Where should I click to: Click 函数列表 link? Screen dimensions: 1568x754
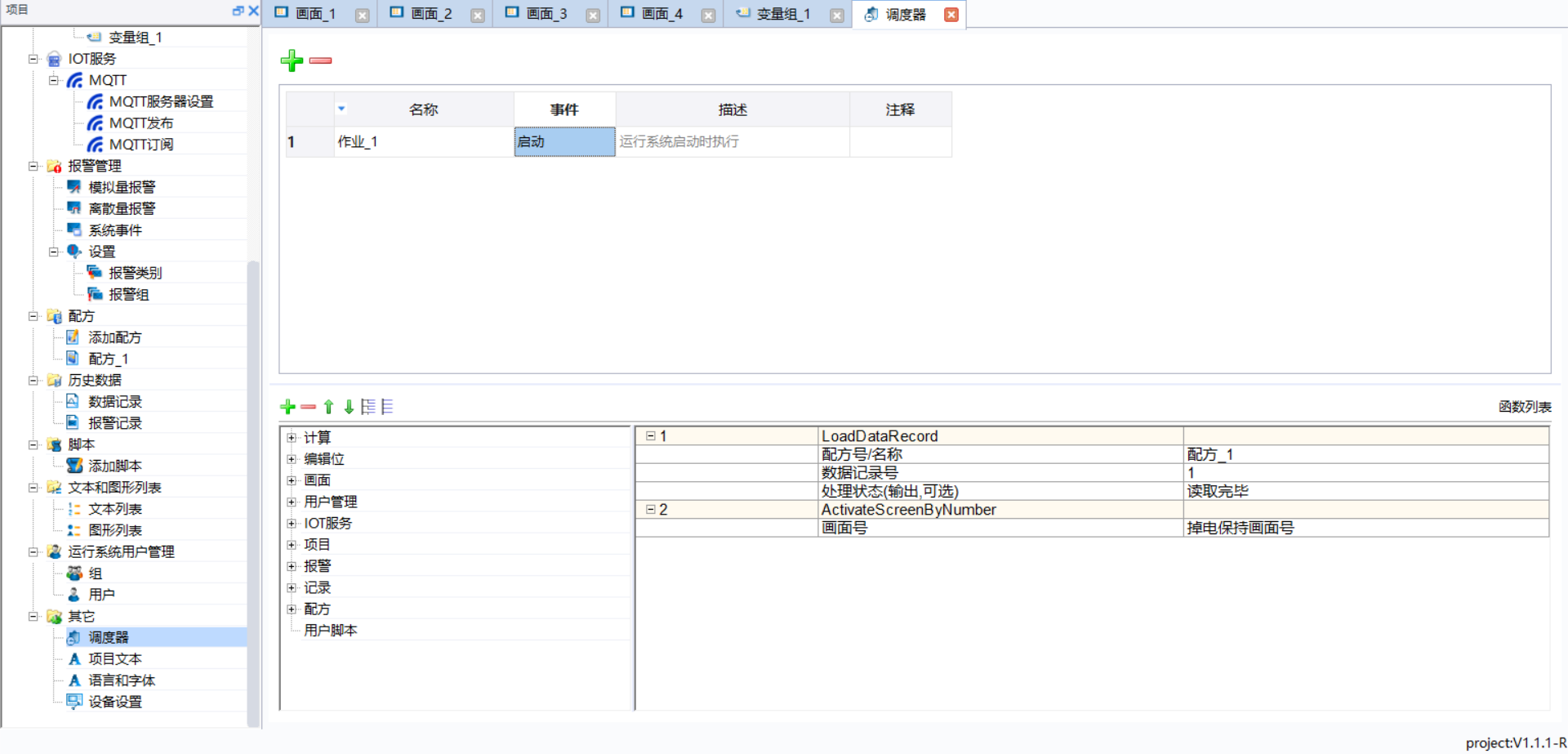click(1525, 407)
